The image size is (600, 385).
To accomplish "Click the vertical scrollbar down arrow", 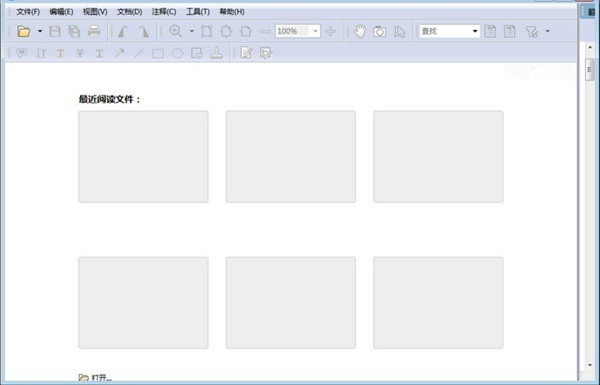I will point(590,365).
